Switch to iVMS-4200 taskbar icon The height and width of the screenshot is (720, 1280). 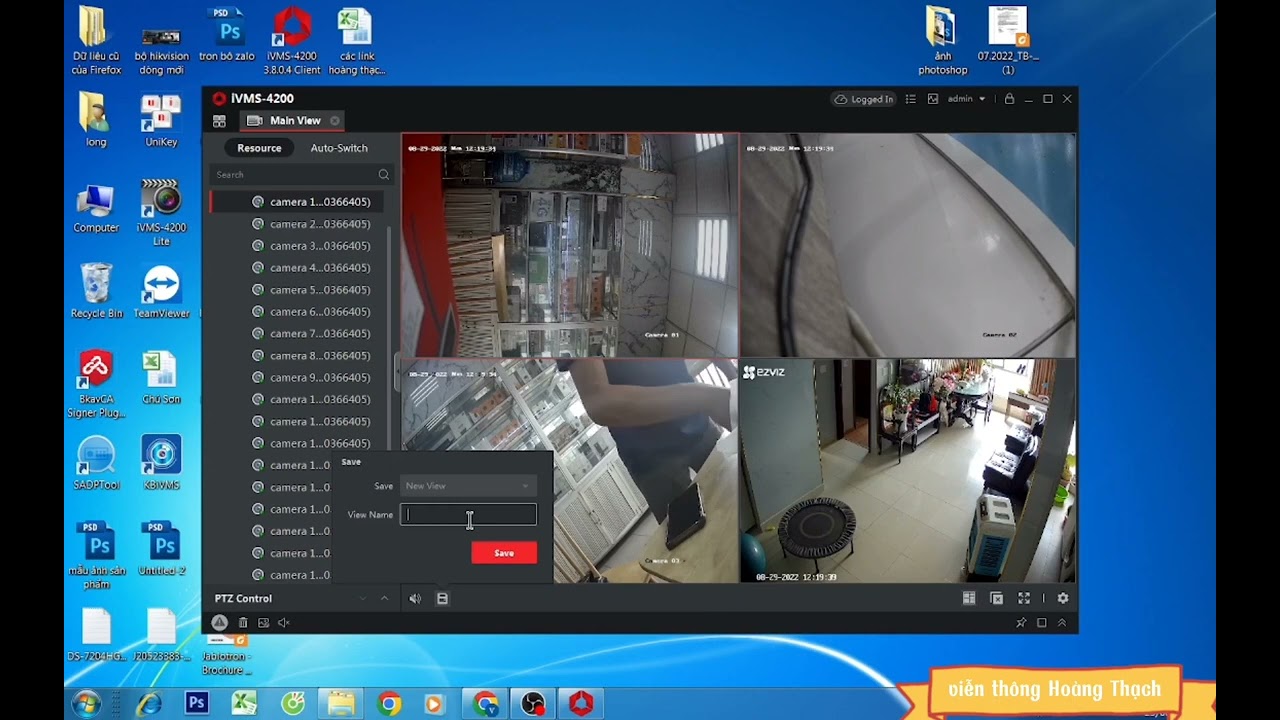581,704
